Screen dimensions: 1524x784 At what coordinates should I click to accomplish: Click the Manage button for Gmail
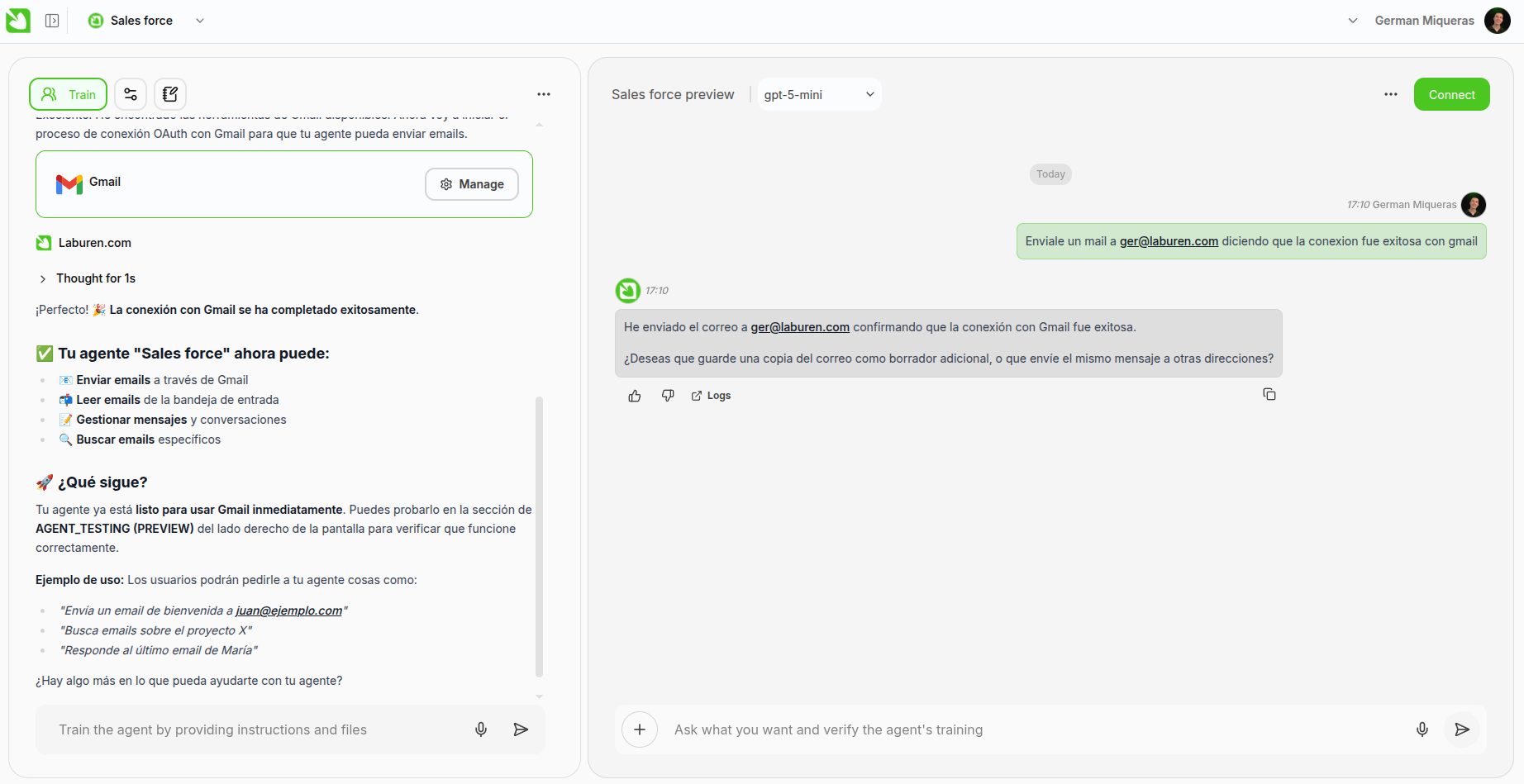click(472, 184)
